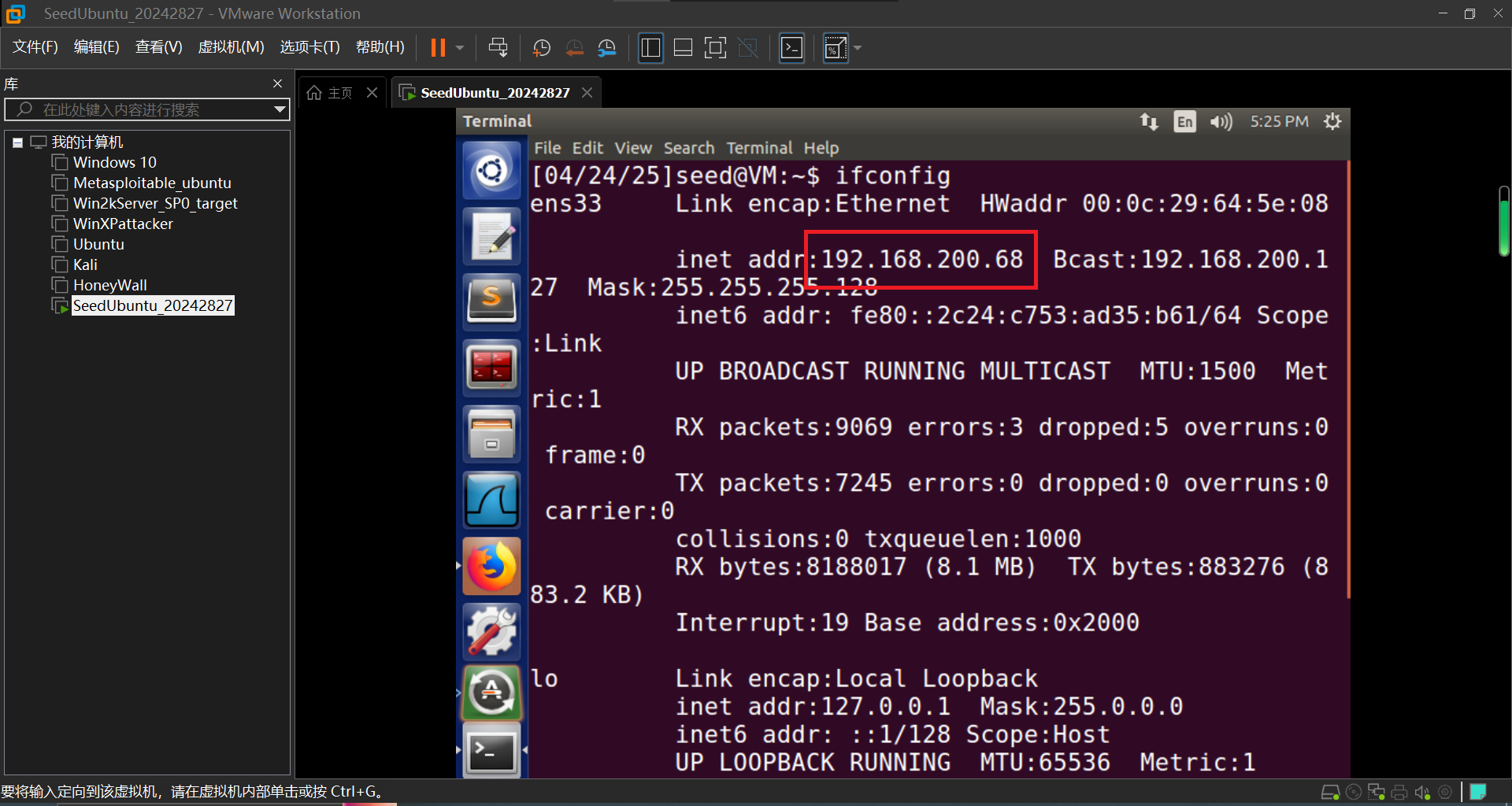Screen dimensions: 1512x806
Task: Pause the running virtual machine
Action: point(438,48)
